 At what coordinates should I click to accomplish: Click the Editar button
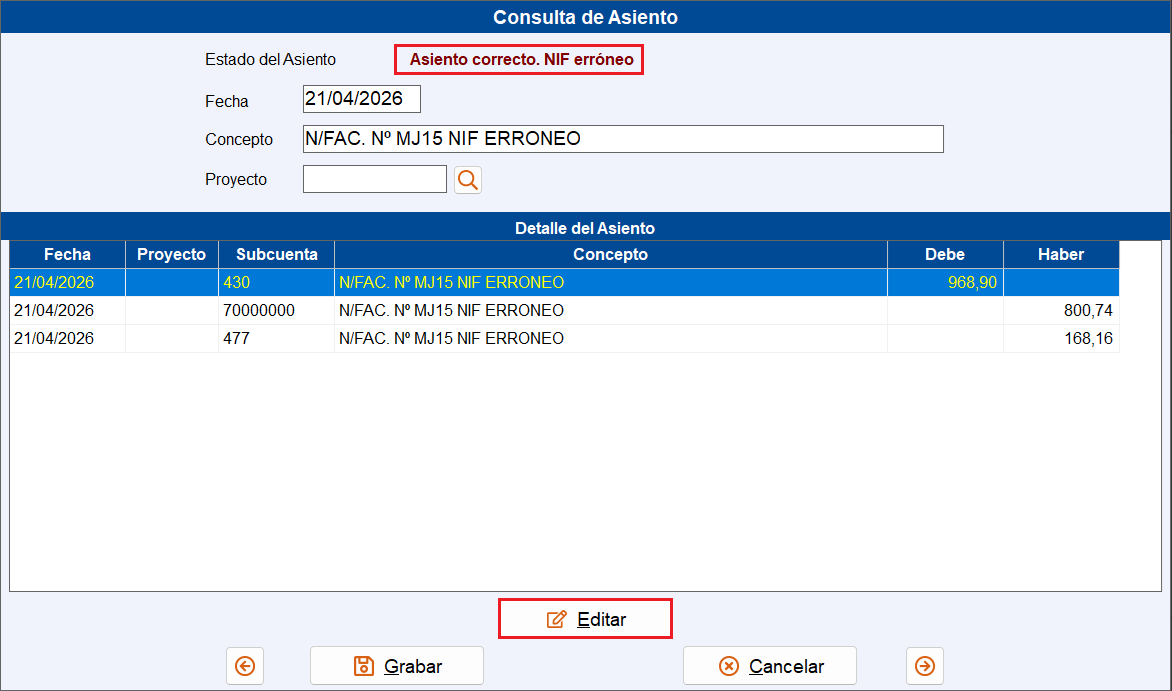point(585,619)
